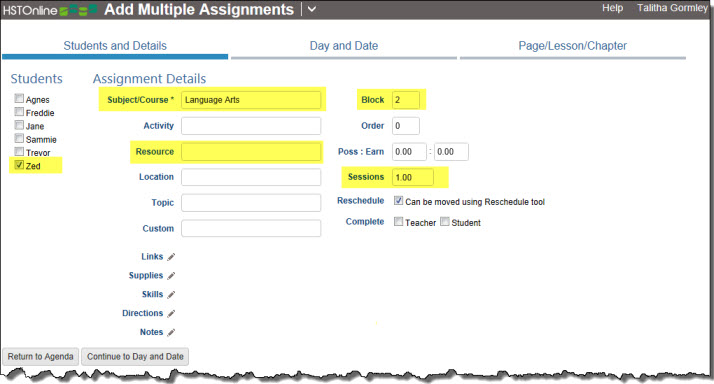Check the Agnes student checkbox
The image size is (714, 384).
[x=19, y=98]
